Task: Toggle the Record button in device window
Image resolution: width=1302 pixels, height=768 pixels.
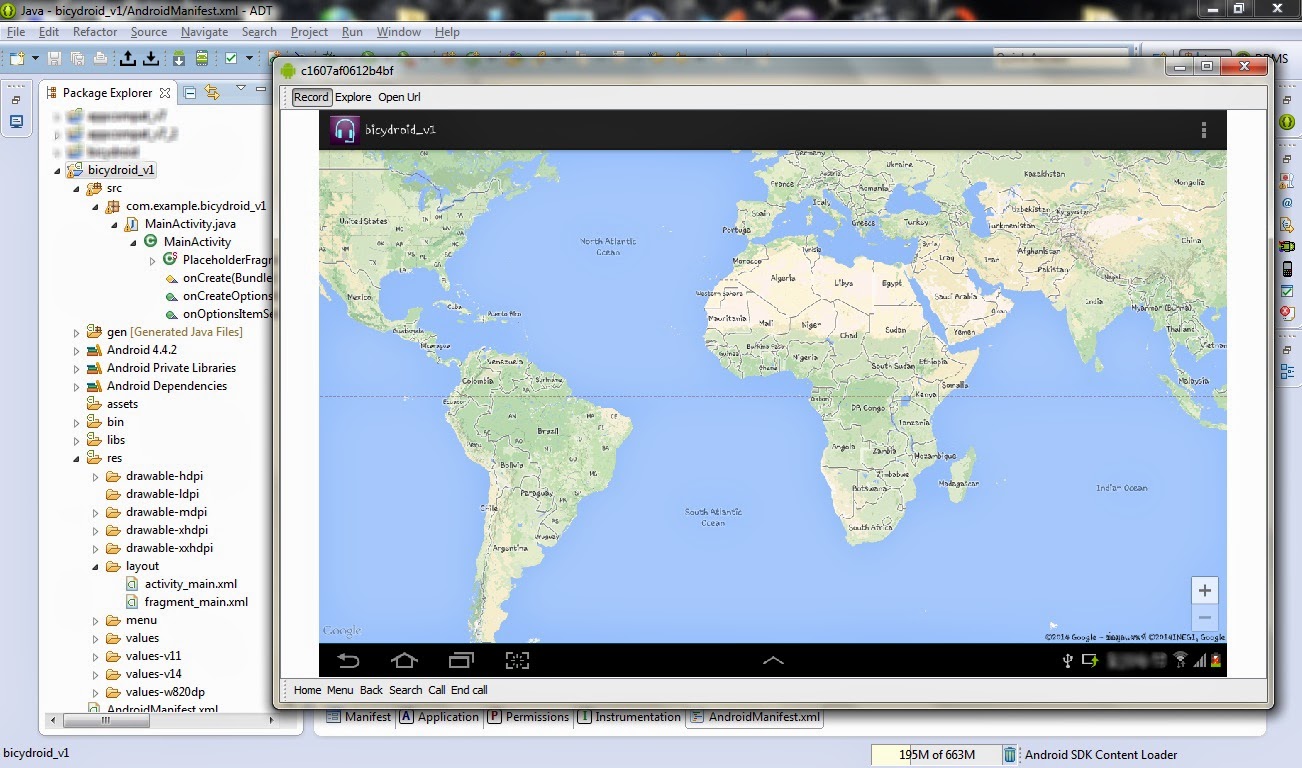Action: point(311,97)
